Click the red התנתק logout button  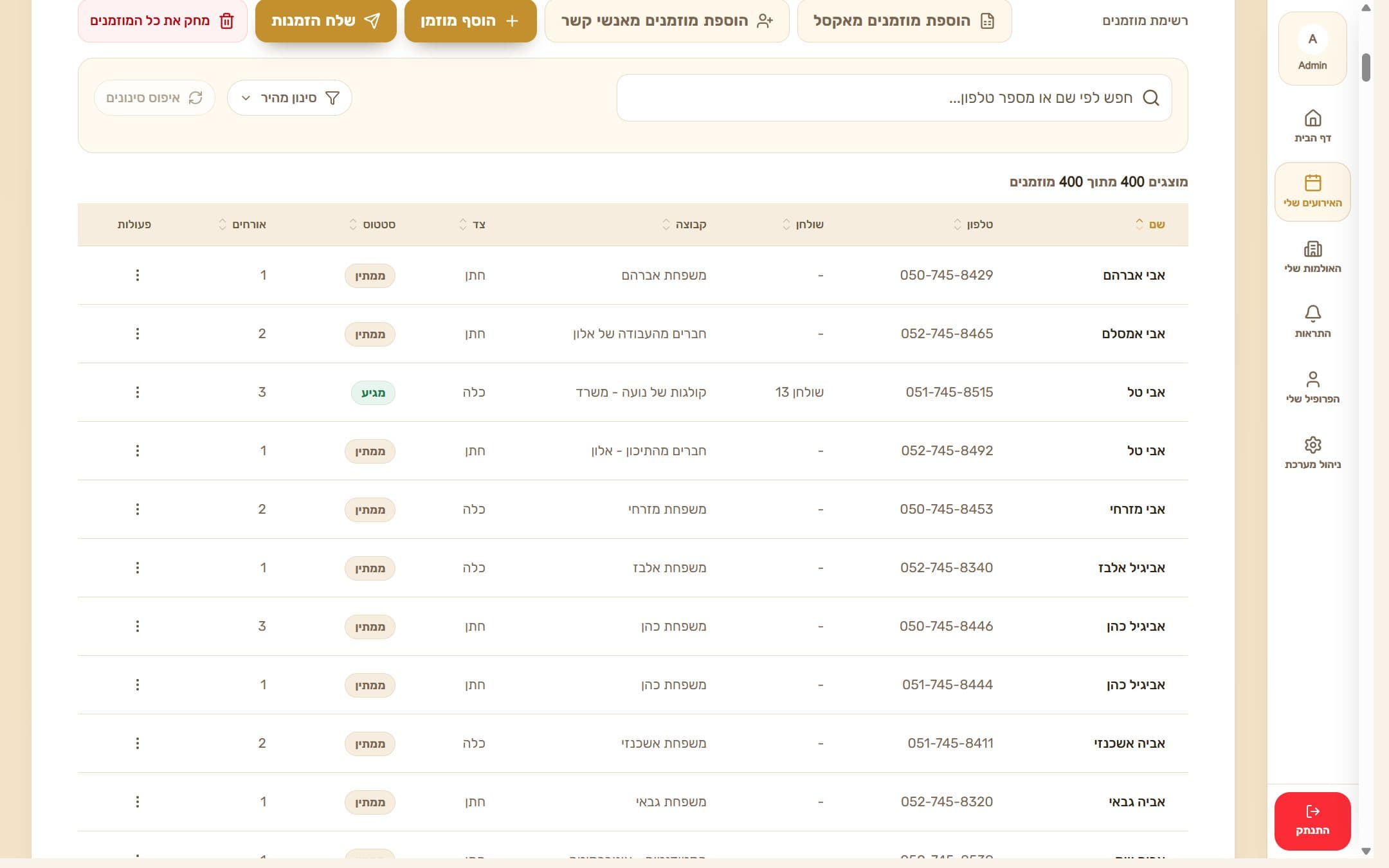(1312, 821)
